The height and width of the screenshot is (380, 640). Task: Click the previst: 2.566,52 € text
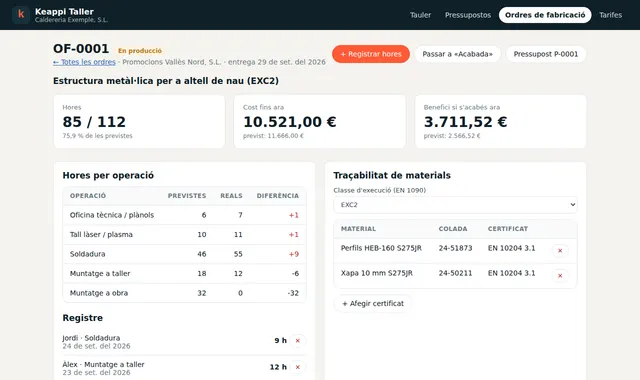[452, 136]
